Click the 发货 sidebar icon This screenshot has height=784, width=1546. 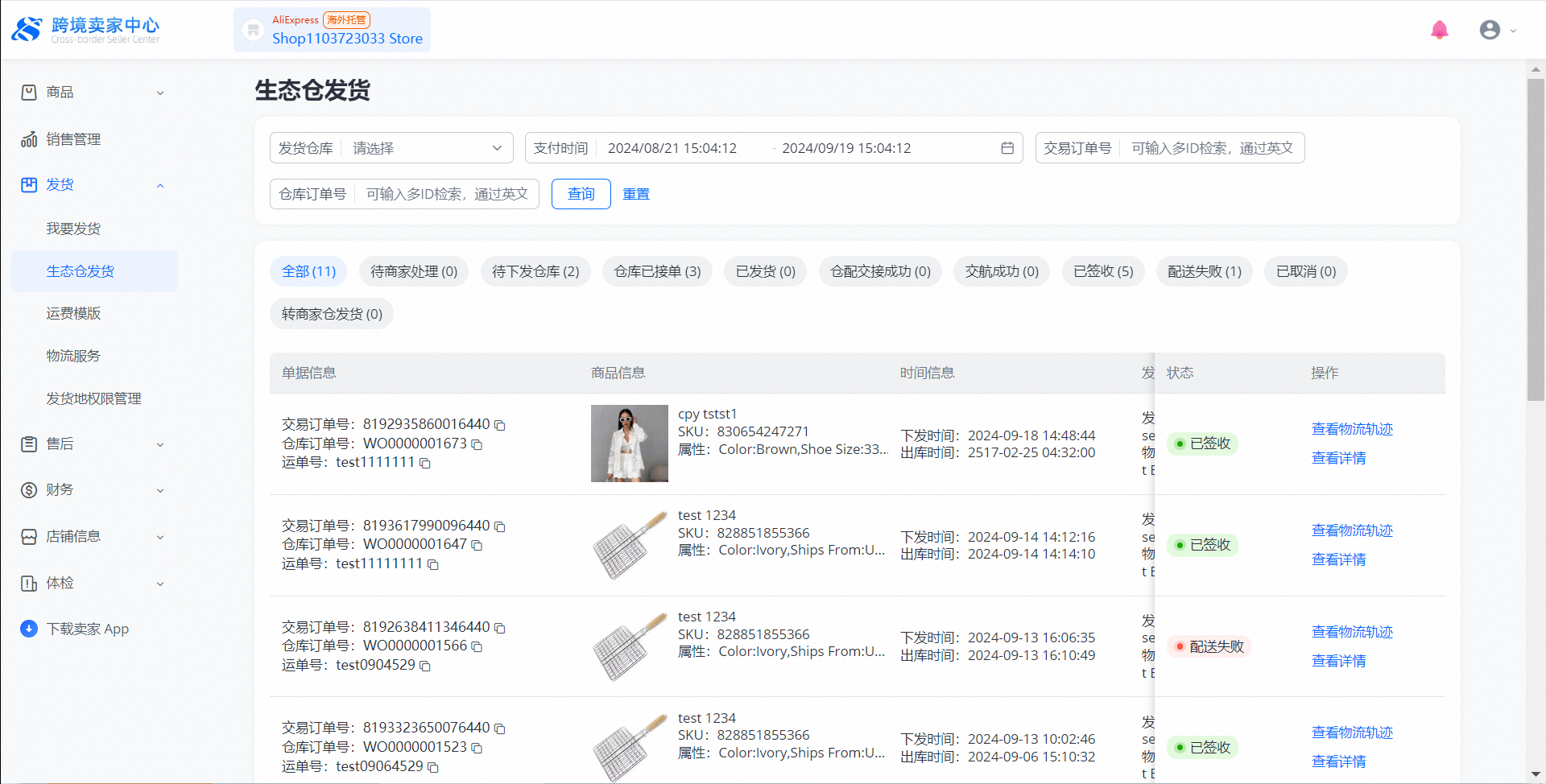pyautogui.click(x=29, y=185)
